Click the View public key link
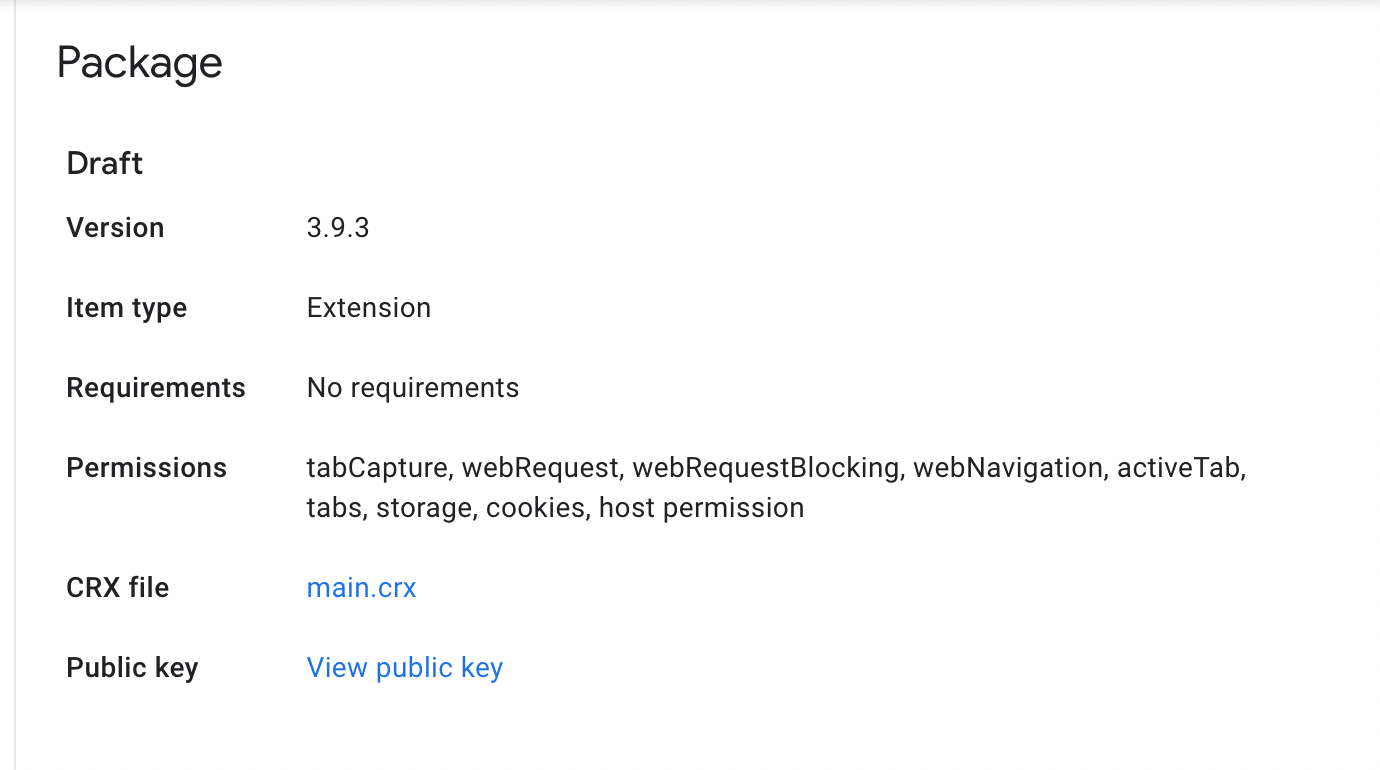The image size is (1380, 770). pos(404,668)
